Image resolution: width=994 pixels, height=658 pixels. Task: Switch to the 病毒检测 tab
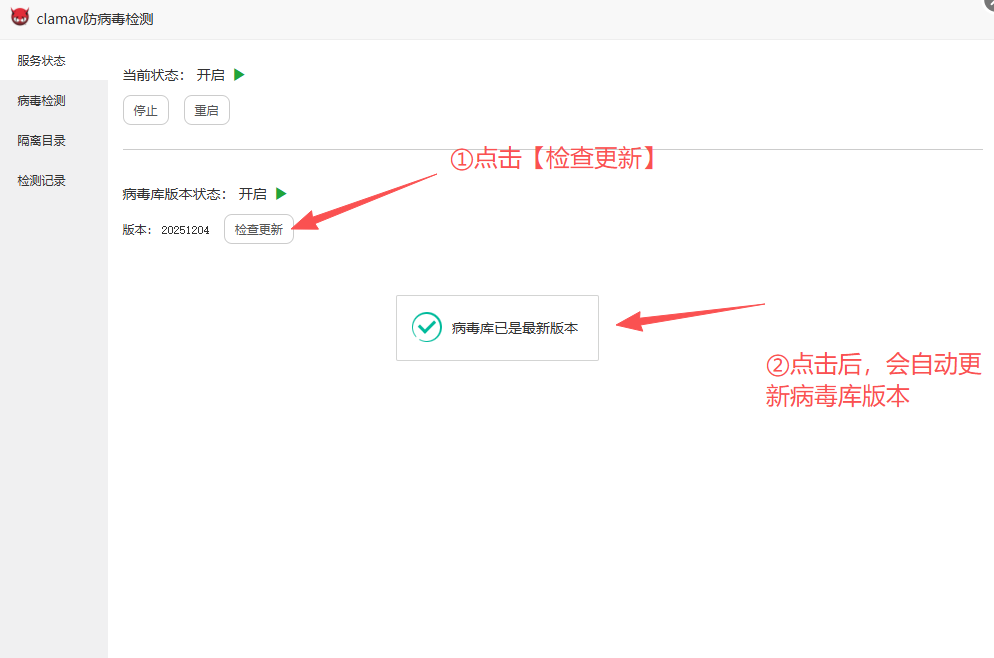click(42, 101)
